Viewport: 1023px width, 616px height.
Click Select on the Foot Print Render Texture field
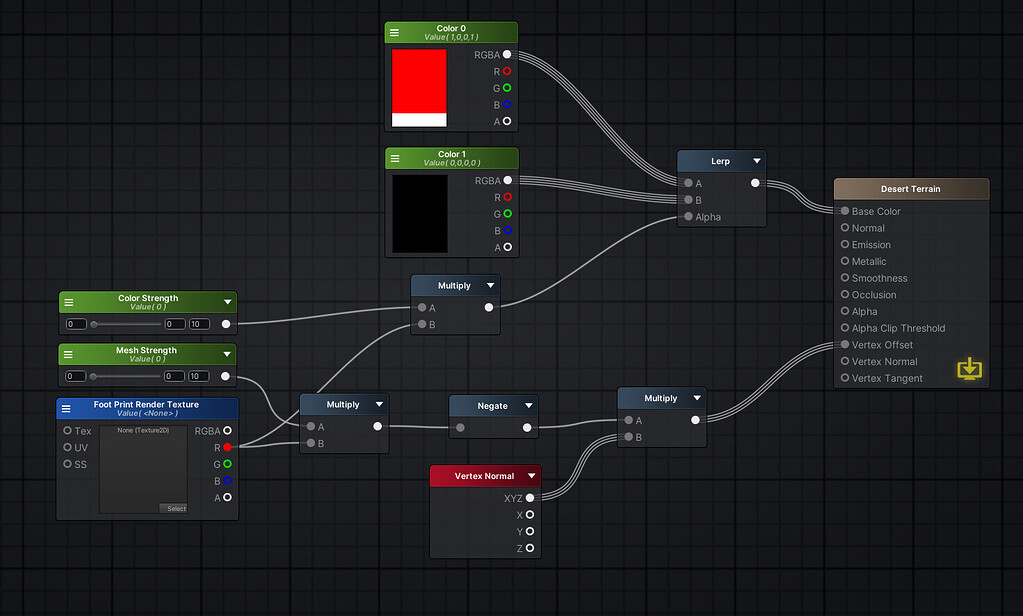tap(174, 508)
